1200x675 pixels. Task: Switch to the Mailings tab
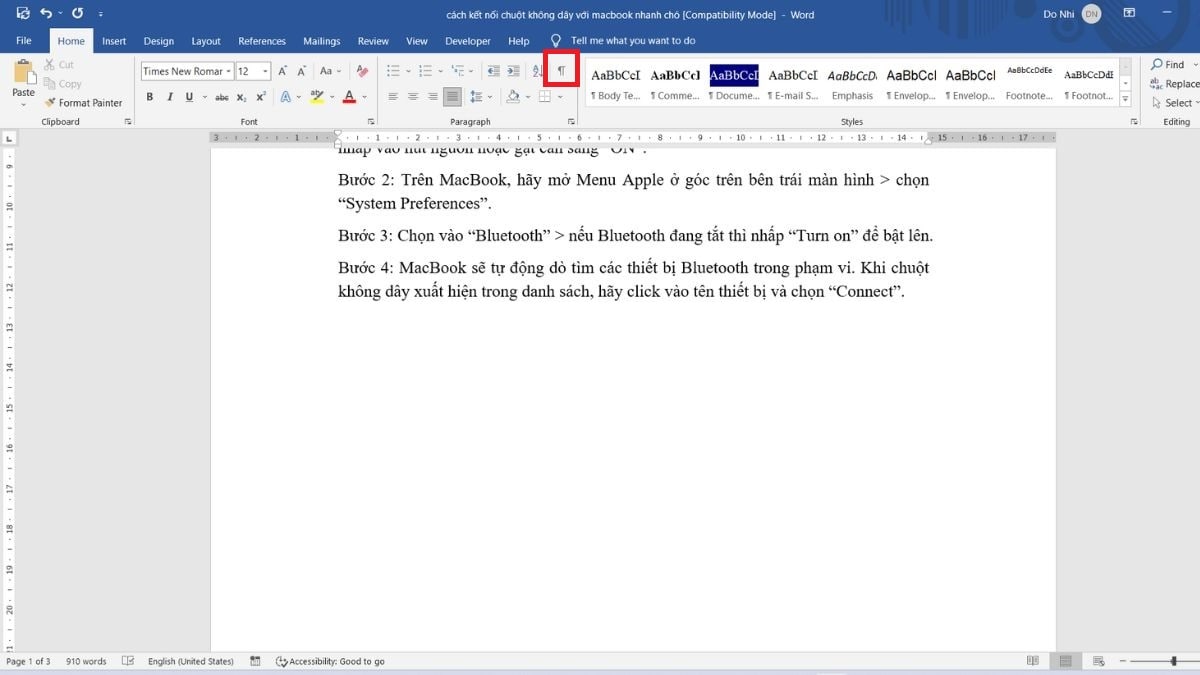pyautogui.click(x=322, y=41)
